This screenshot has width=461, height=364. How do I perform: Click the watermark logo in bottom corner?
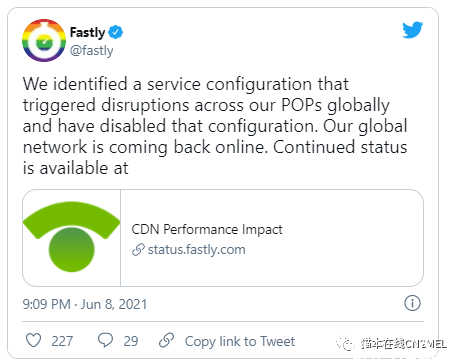tap(391, 343)
